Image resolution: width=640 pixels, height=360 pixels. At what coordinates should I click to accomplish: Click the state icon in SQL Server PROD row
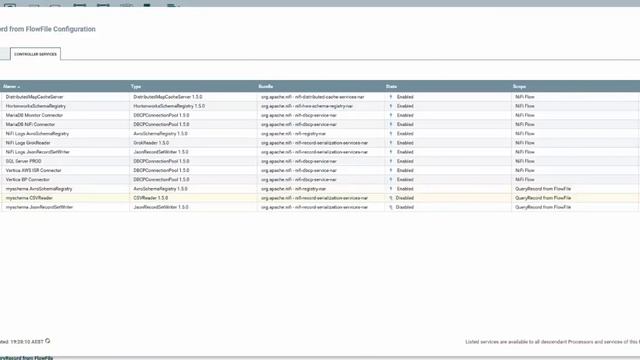(391, 161)
